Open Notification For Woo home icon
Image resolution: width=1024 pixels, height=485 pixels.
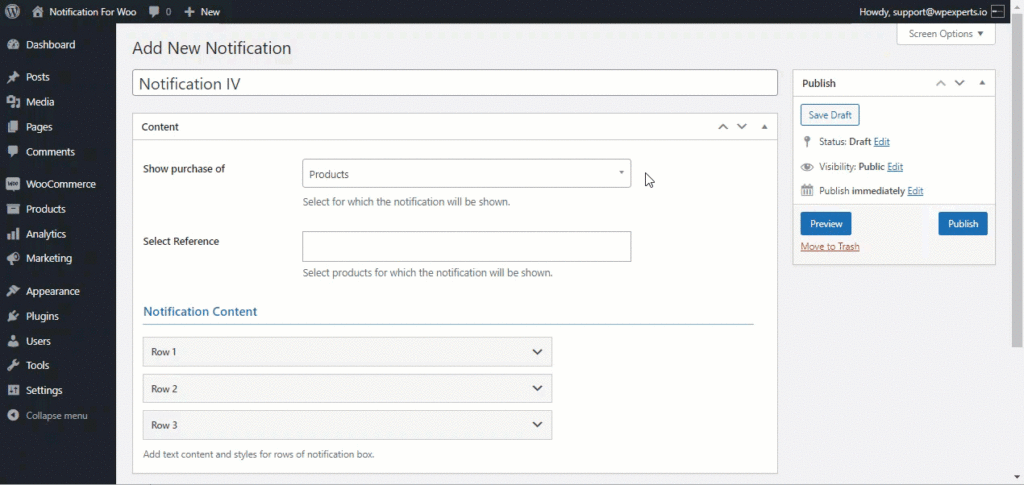[38, 12]
